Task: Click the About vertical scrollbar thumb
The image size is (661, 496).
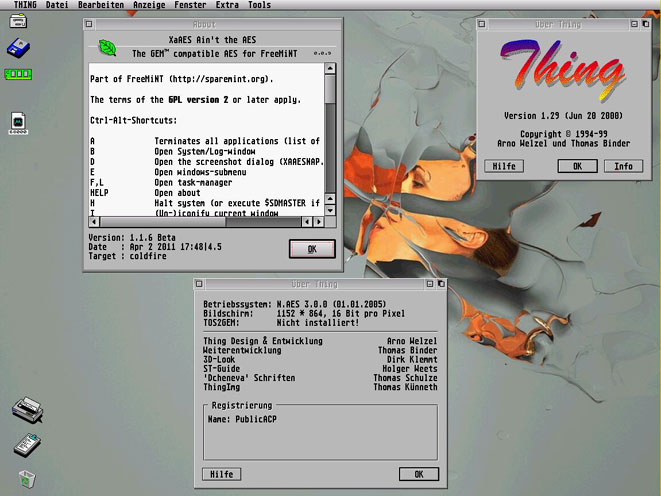Action: (330, 89)
